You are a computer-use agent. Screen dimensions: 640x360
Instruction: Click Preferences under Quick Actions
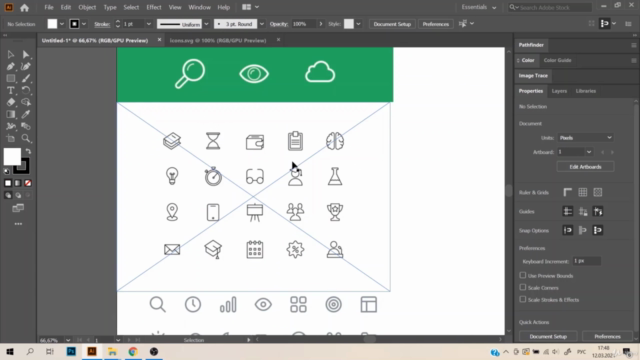[x=607, y=336]
